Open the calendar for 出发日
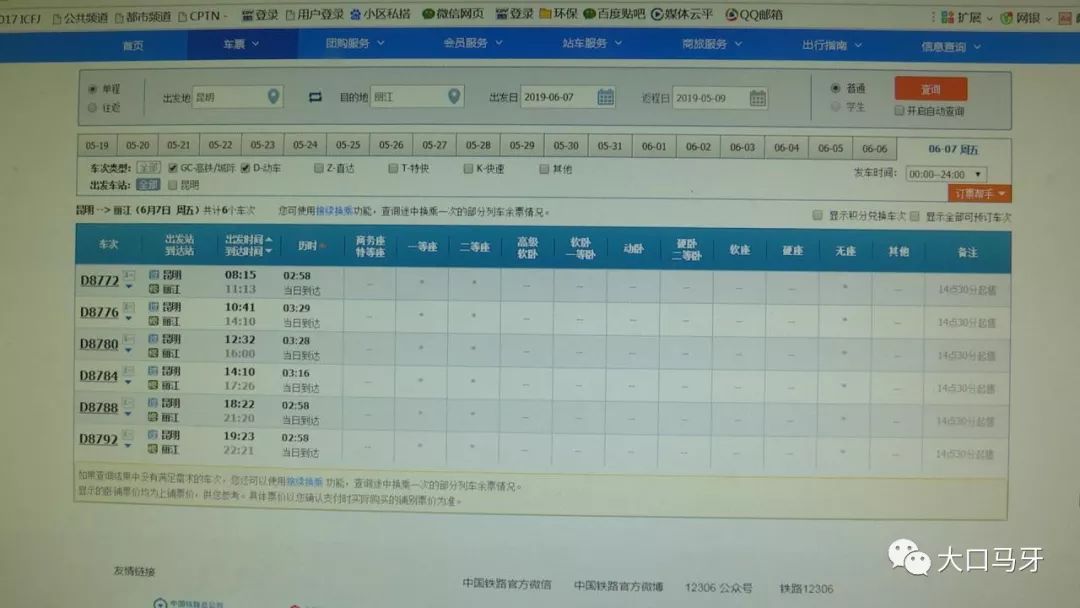The width and height of the screenshot is (1080, 608). tap(605, 97)
